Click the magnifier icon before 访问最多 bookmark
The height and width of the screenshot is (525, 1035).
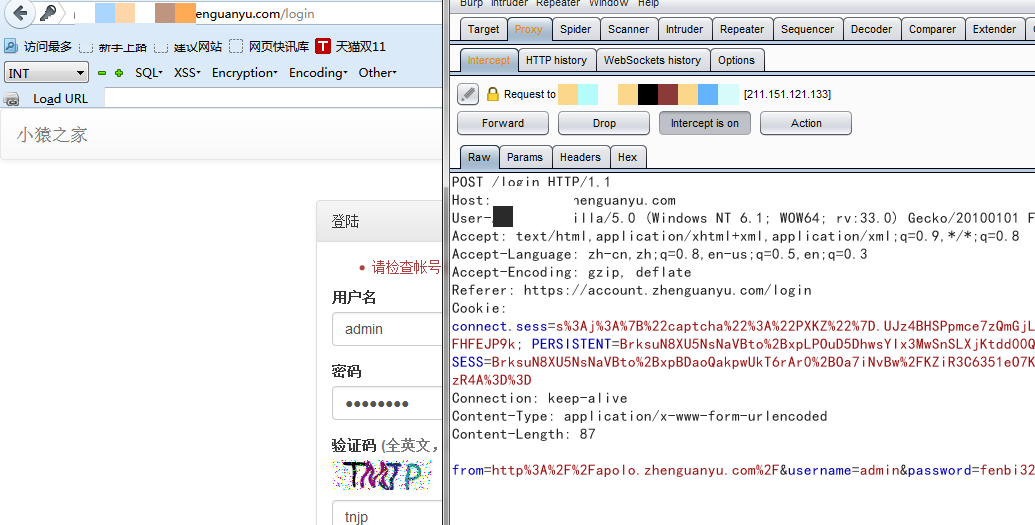coord(11,46)
